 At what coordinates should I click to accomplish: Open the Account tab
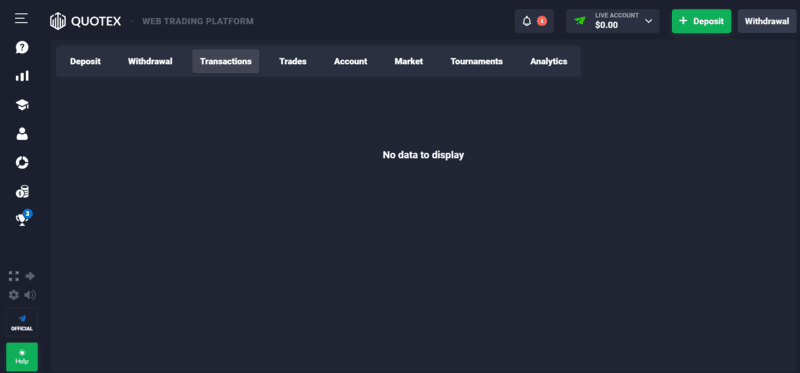click(x=351, y=61)
